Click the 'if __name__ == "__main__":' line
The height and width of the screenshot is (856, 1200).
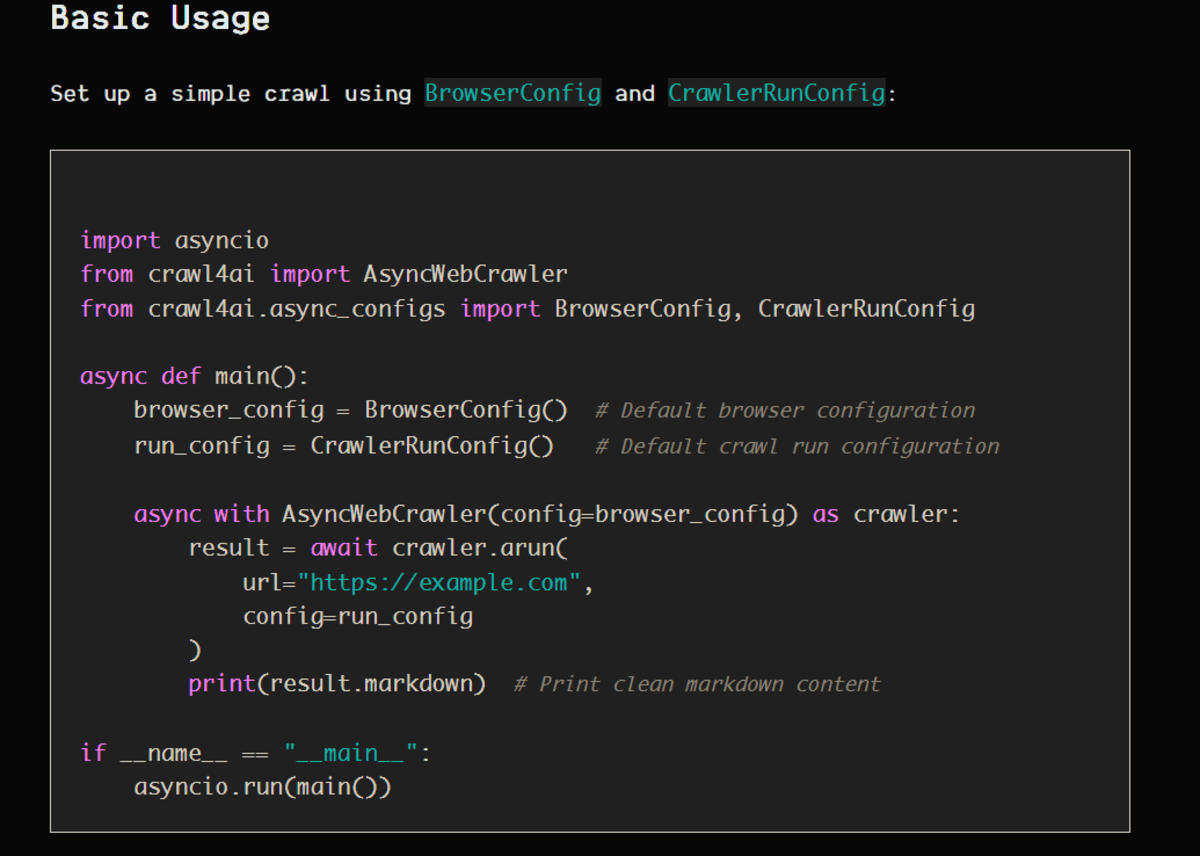255,753
